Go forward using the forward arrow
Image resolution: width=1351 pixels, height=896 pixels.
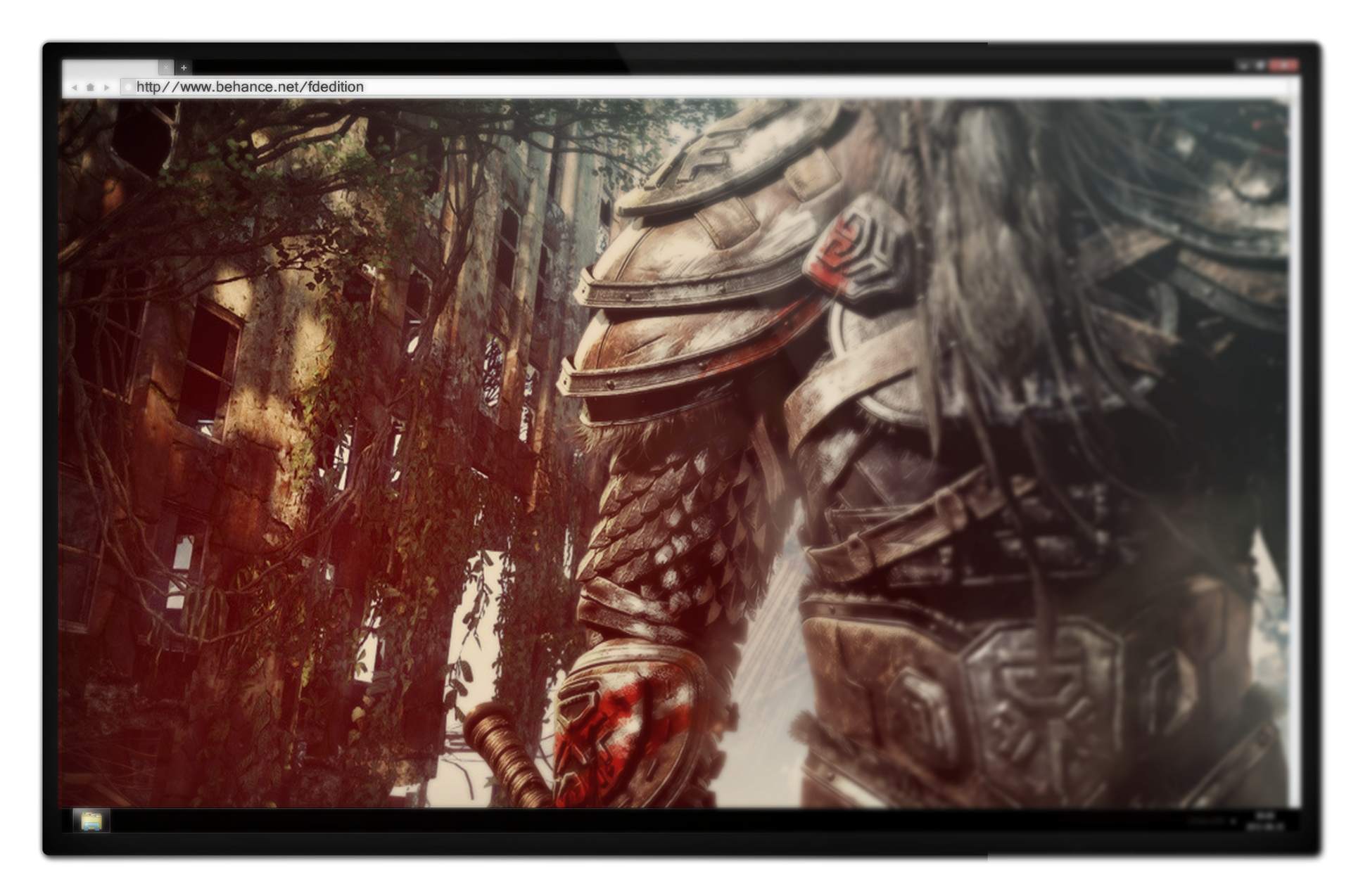(x=107, y=88)
